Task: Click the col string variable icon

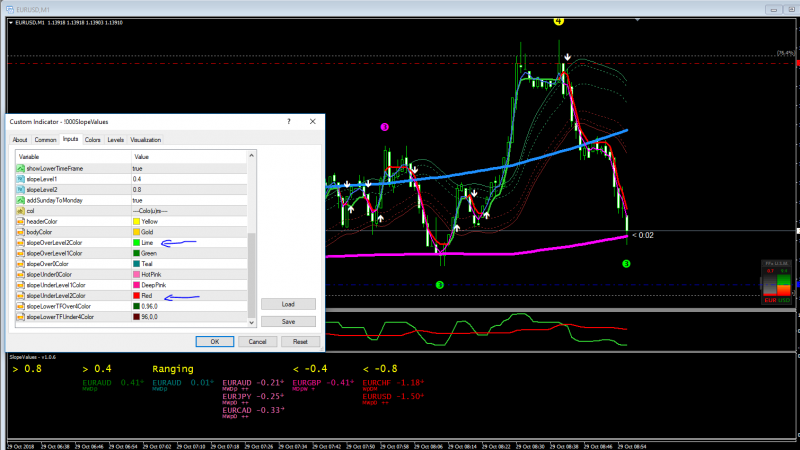Action: pyautogui.click(x=20, y=211)
